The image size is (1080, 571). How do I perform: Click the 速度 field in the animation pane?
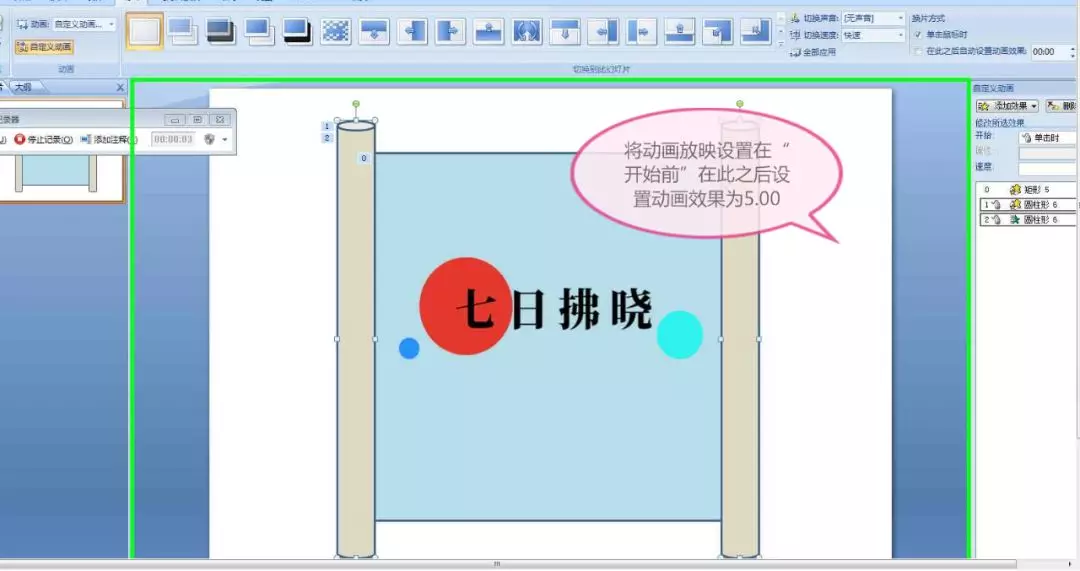pyautogui.click(x=1048, y=167)
